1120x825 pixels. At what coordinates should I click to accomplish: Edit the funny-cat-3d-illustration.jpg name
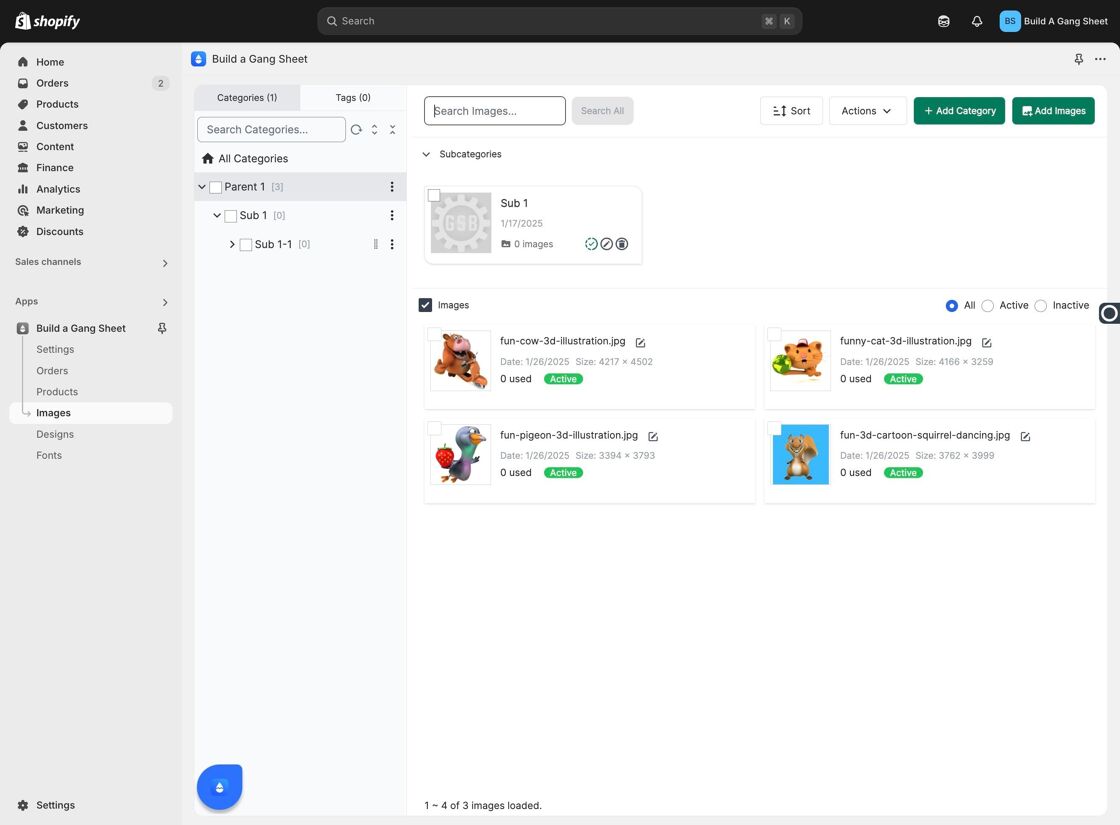pyautogui.click(x=986, y=343)
